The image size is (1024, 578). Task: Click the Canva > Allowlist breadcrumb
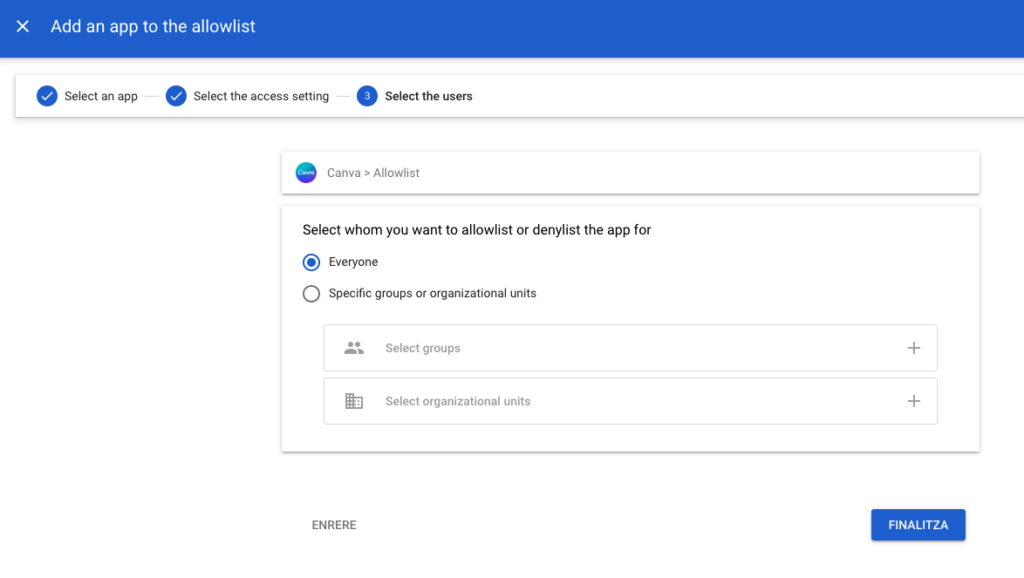(x=373, y=173)
